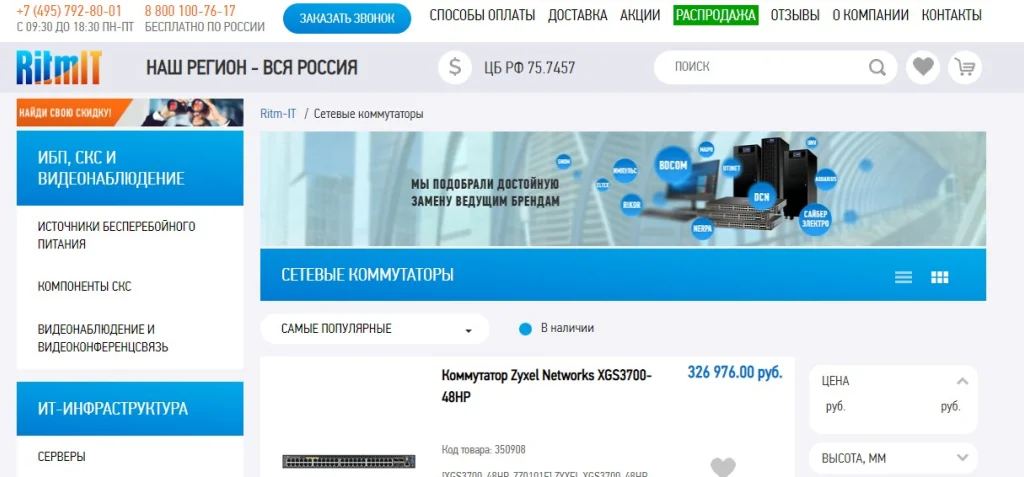
Task: Click the Ritm-IT breadcrumb link
Action: coord(278,114)
